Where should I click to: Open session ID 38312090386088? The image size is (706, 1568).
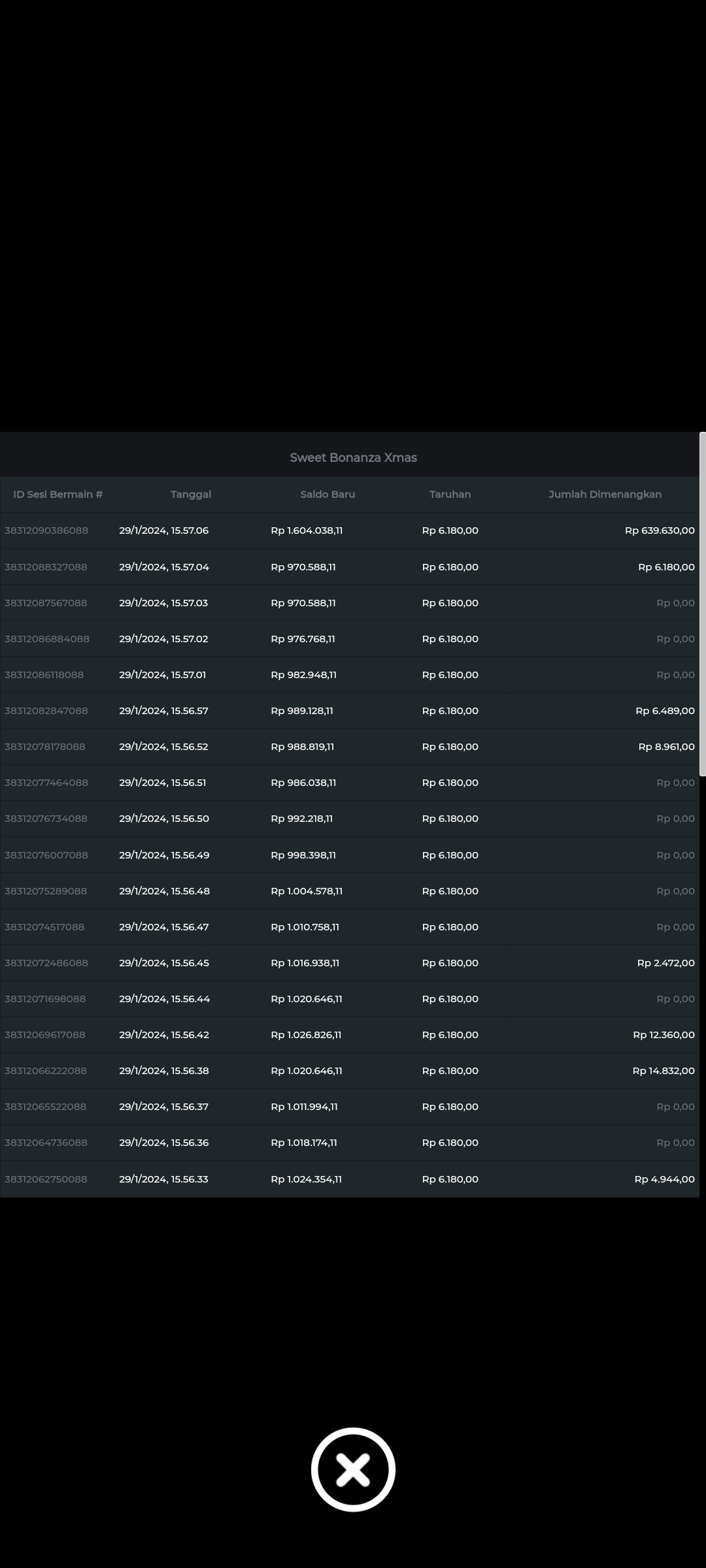[46, 531]
